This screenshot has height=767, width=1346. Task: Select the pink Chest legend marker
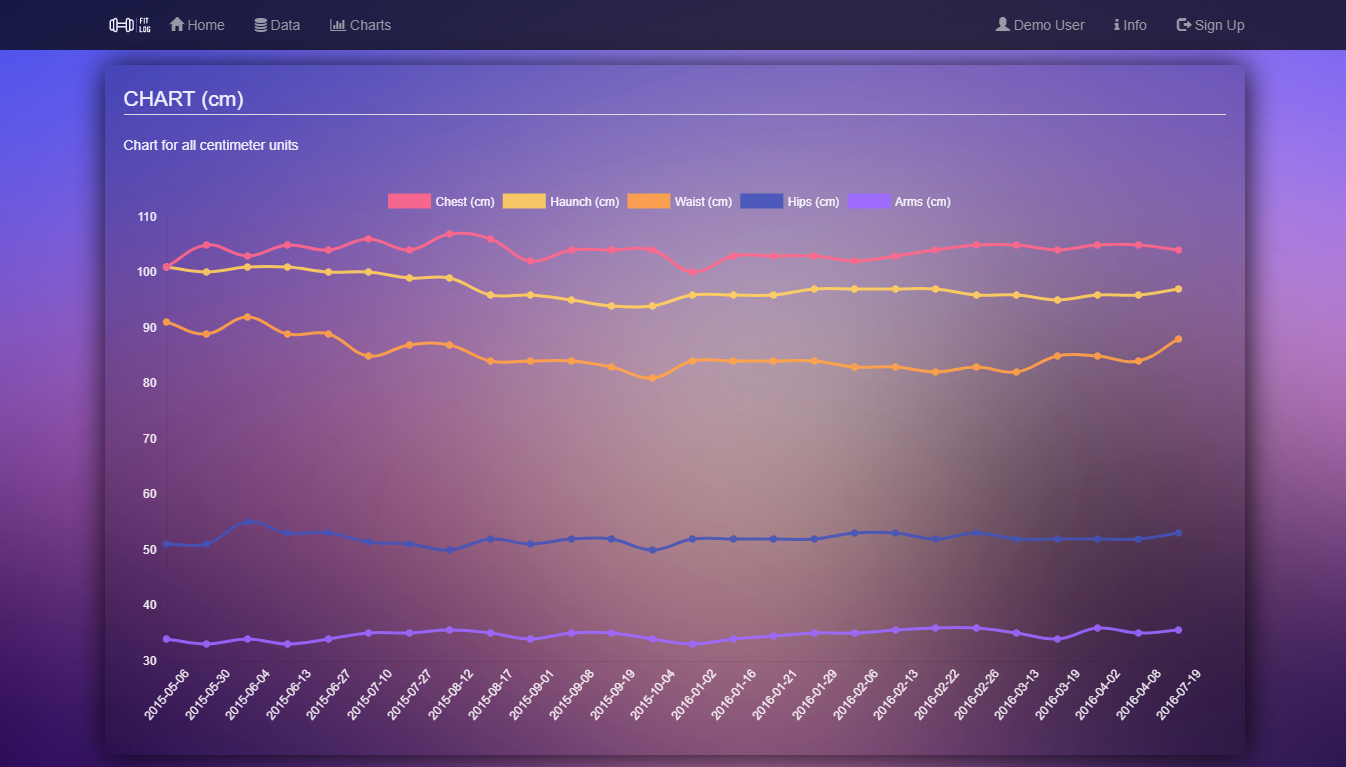point(408,201)
